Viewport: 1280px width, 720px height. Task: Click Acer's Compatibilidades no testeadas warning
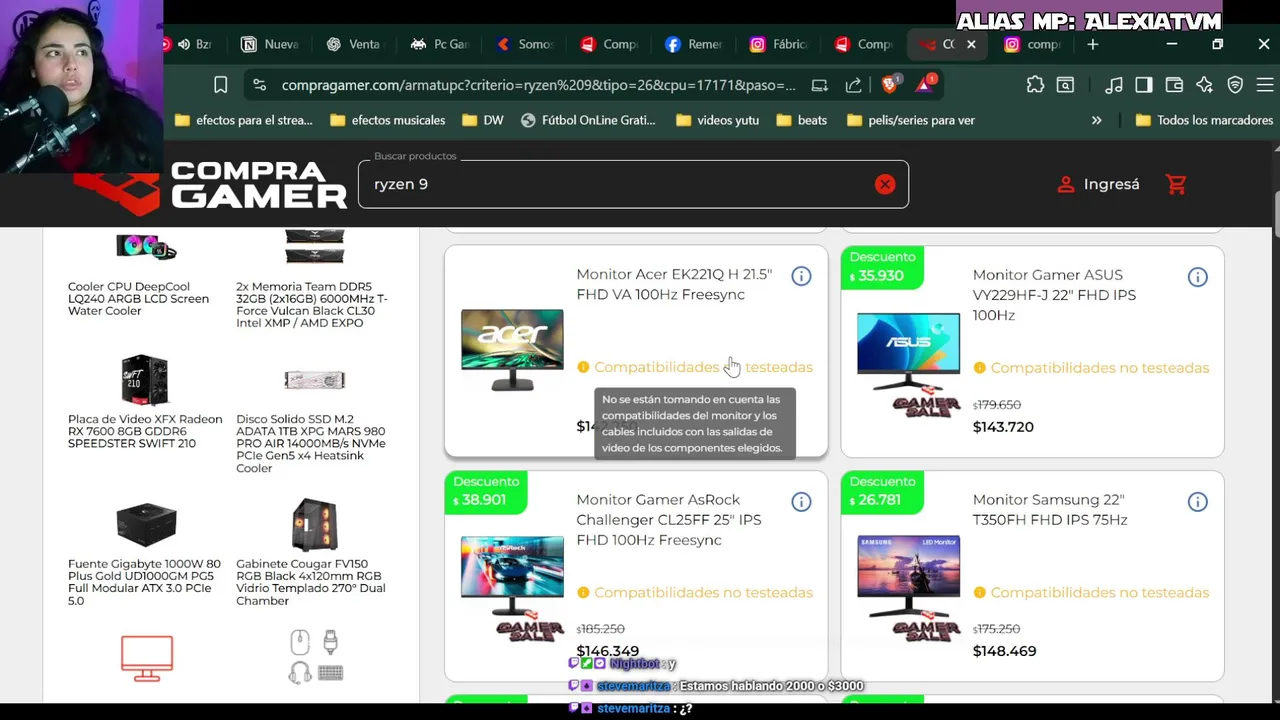(695, 367)
